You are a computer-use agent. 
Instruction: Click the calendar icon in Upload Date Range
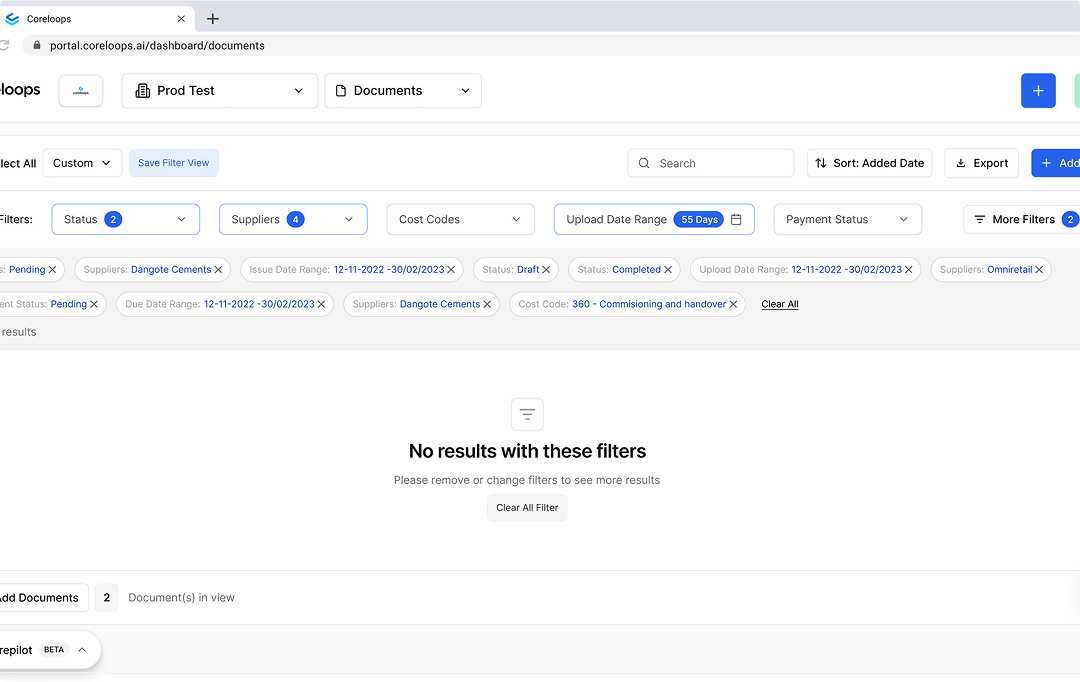736,219
